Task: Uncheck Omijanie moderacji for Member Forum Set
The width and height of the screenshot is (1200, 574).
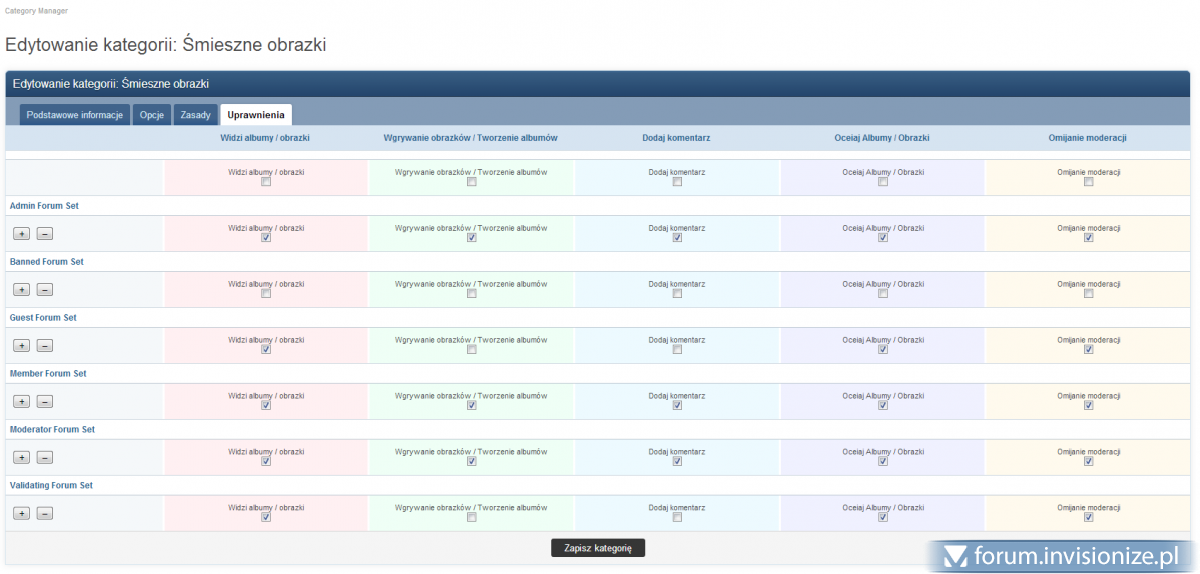Action: click(x=1089, y=406)
